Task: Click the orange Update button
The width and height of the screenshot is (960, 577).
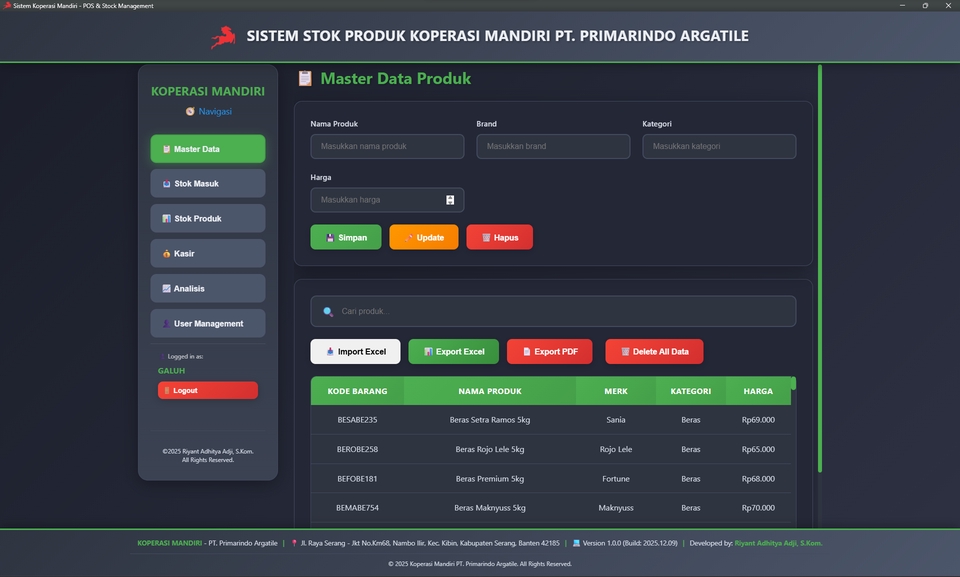Action: pyautogui.click(x=424, y=238)
